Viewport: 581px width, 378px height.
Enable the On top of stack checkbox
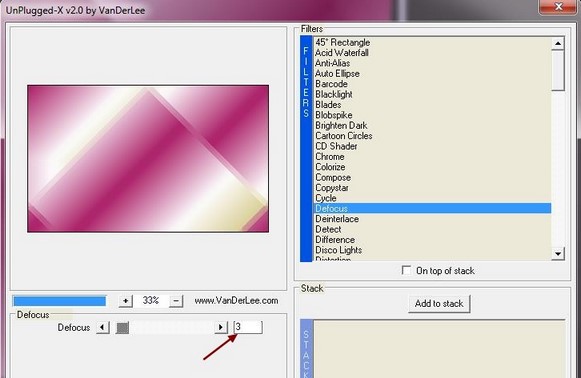tap(406, 271)
